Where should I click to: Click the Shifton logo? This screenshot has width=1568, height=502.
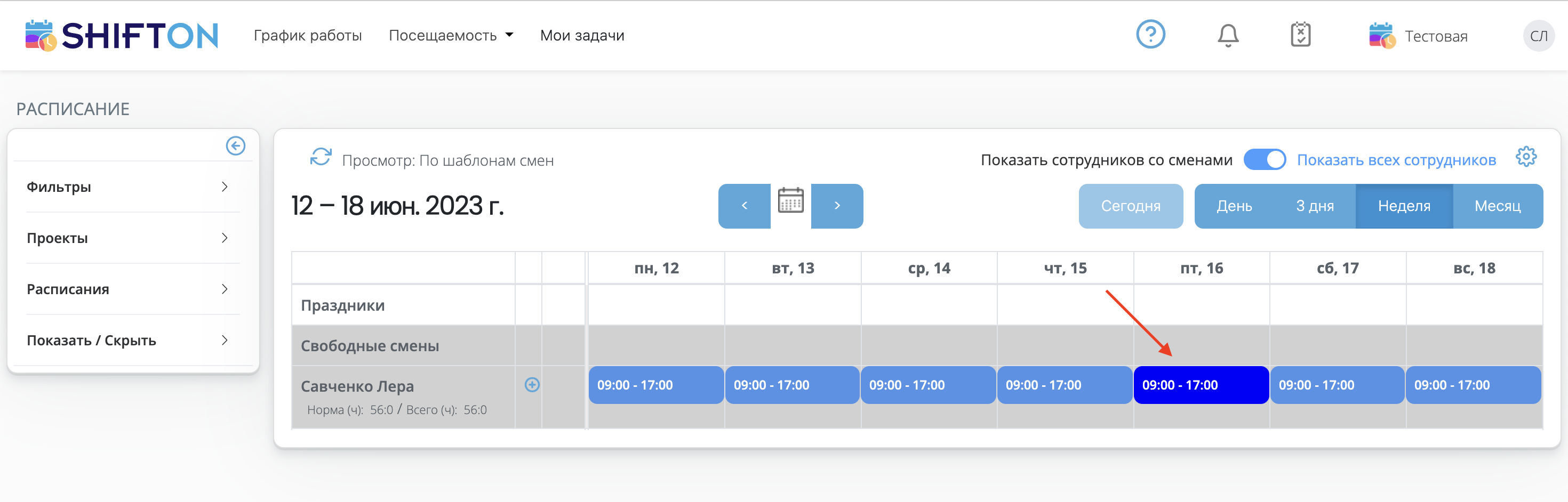[x=122, y=35]
